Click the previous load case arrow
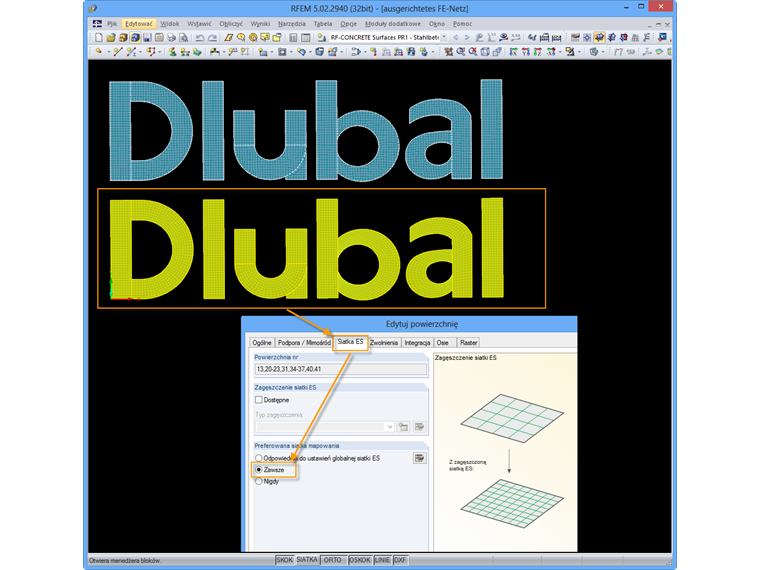Image resolution: width=760 pixels, height=570 pixels. coord(456,37)
